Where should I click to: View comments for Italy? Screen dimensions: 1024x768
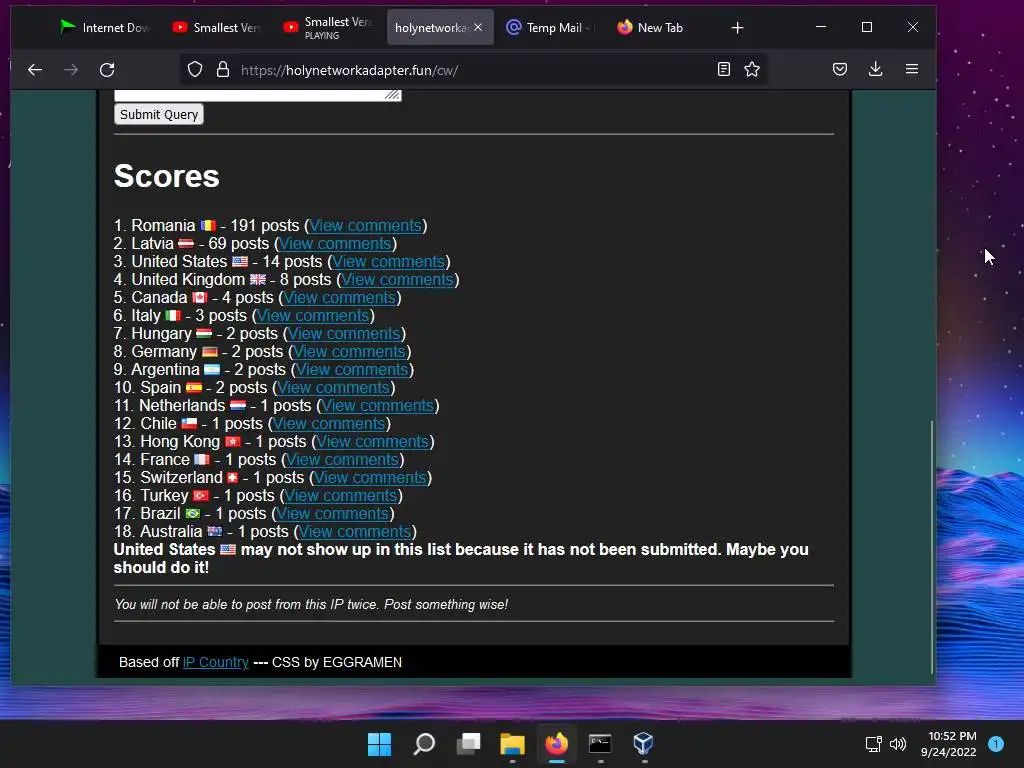click(x=313, y=315)
